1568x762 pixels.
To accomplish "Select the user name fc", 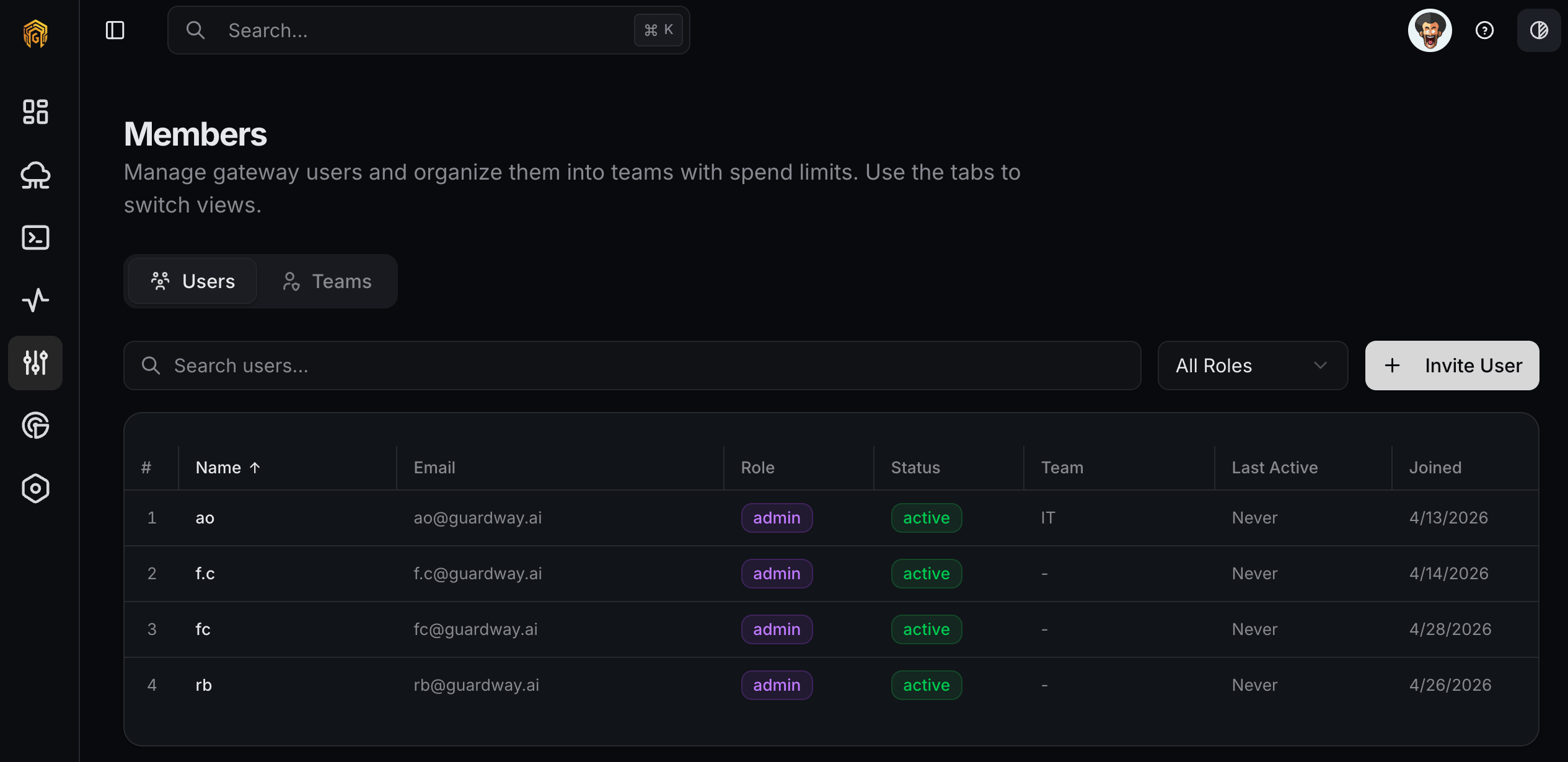I will (x=203, y=629).
